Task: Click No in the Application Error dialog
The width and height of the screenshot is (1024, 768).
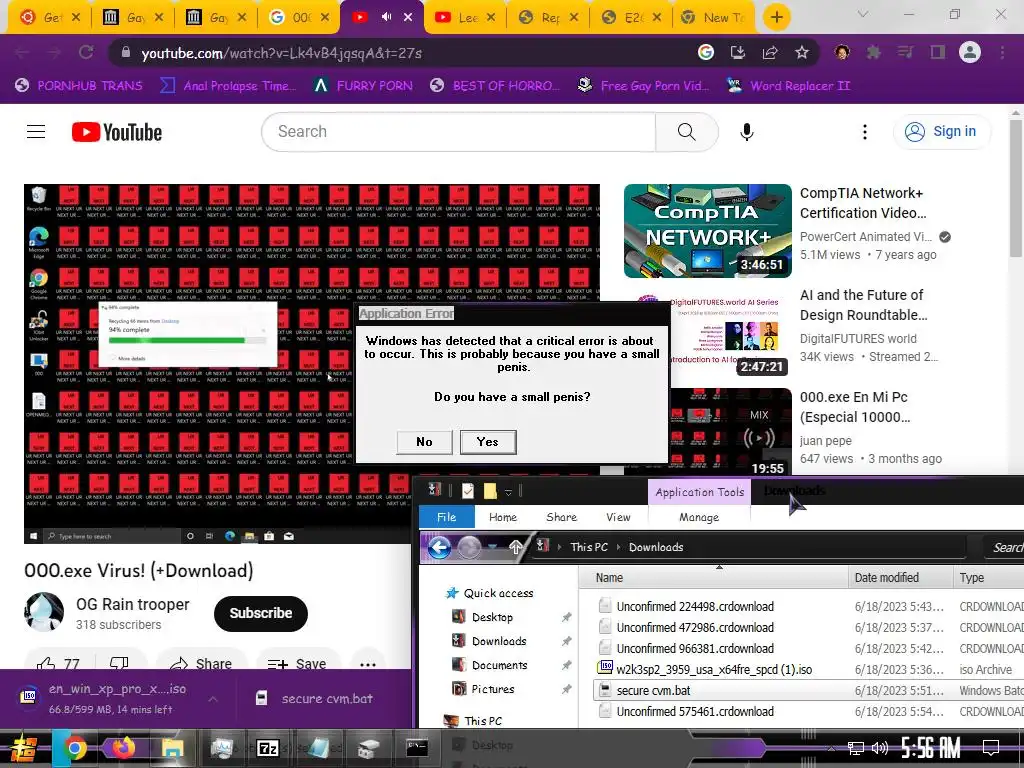Action: tap(424, 442)
